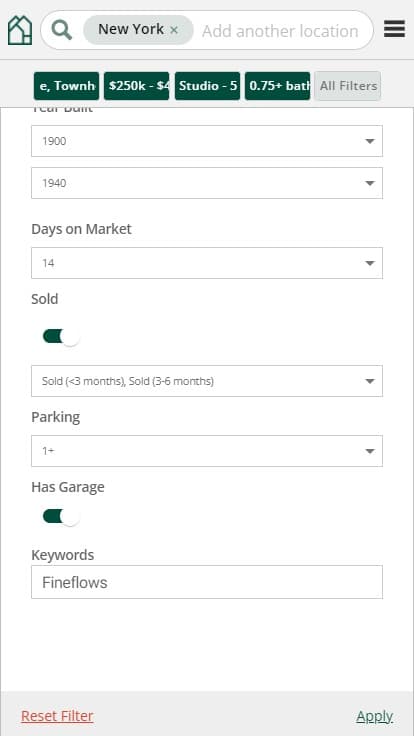Open the Sold months selection dropdown
This screenshot has height=736, width=414.
(207, 381)
